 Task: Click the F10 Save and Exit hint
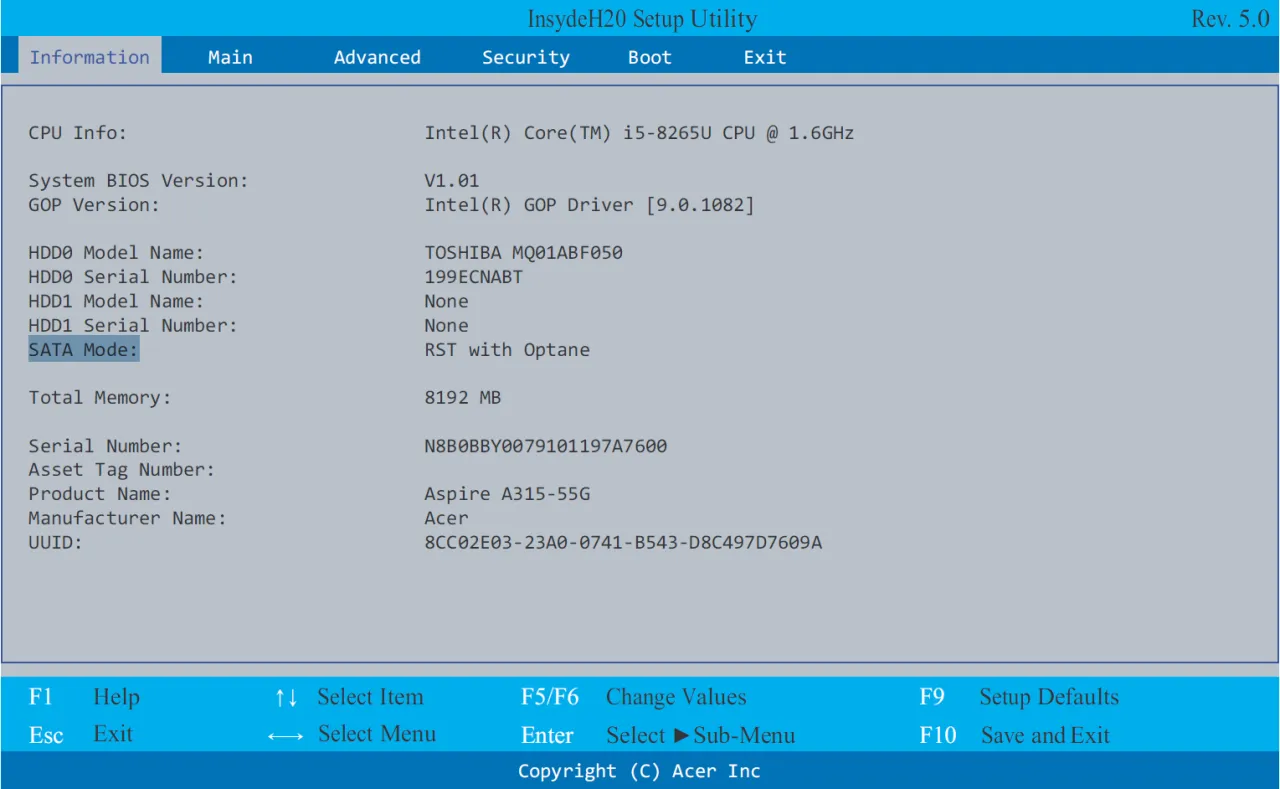point(1015,735)
